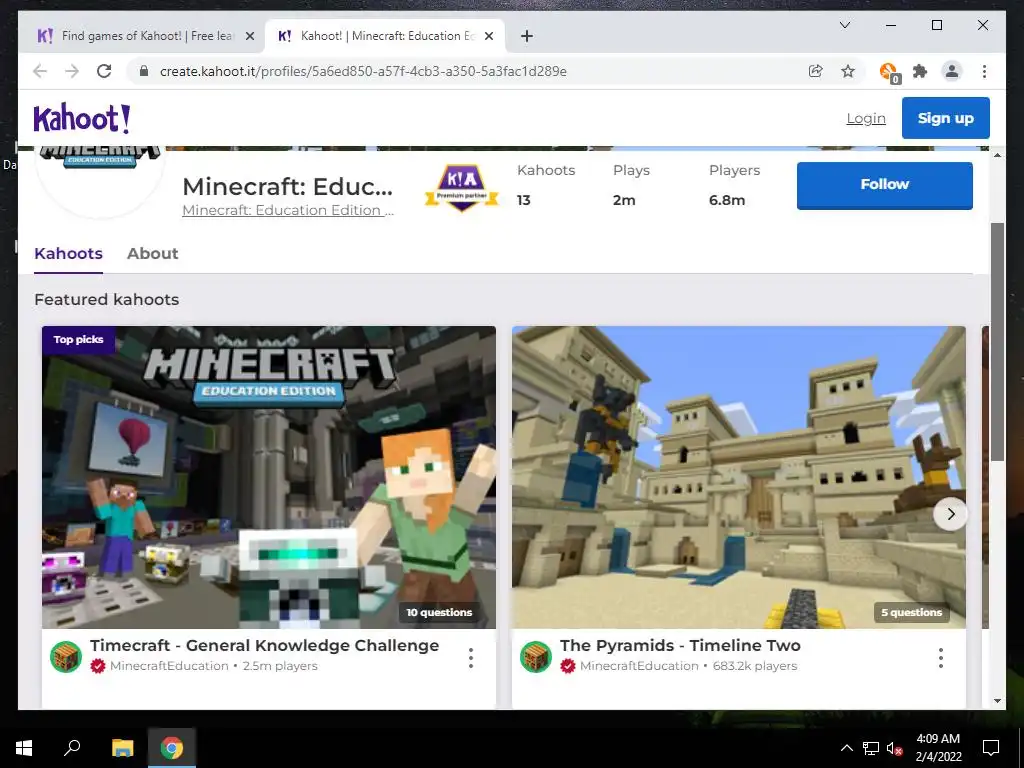Close the Minecraft: Education tab

pyautogui.click(x=488, y=36)
